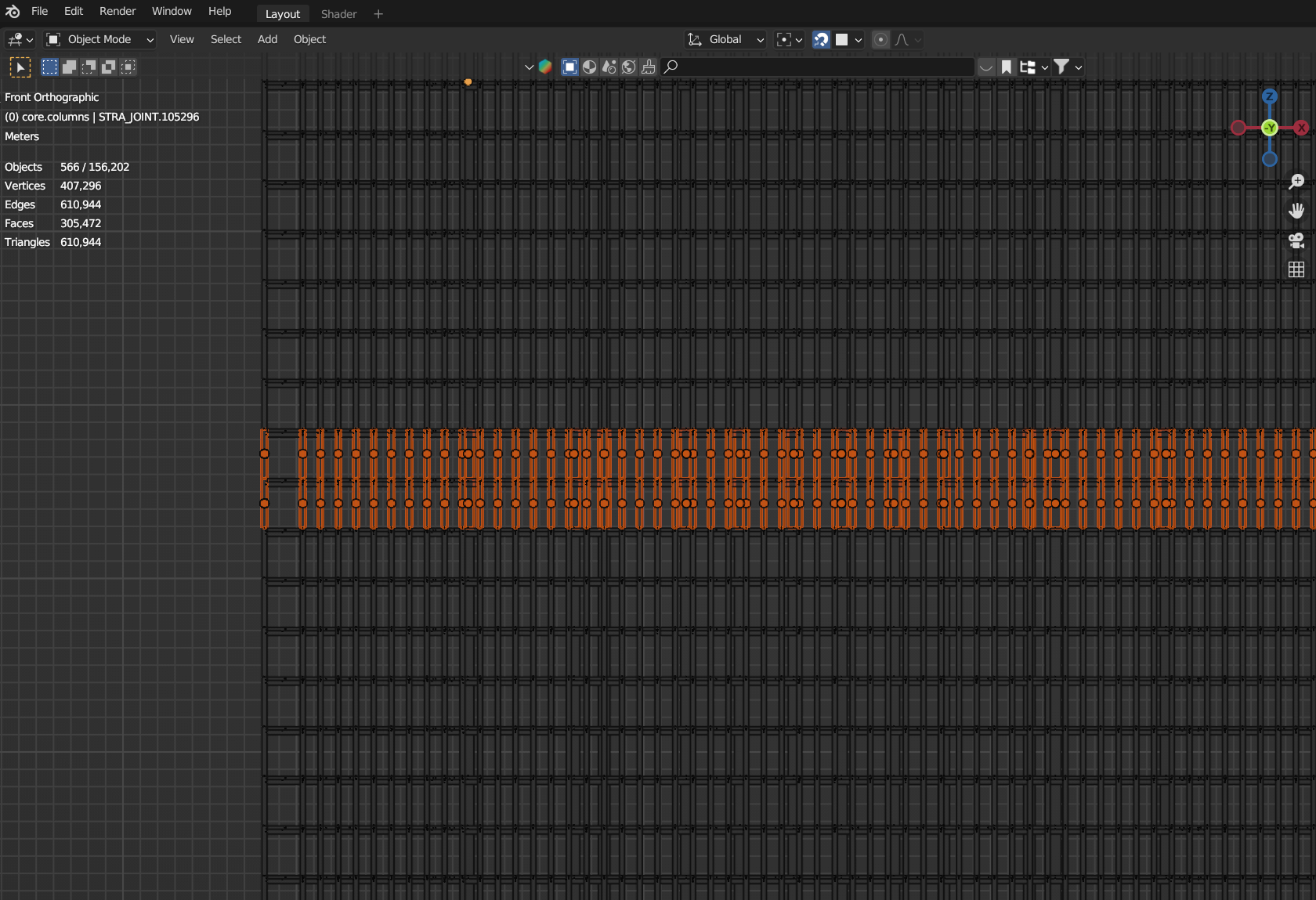Switch perspective/orthographic with grid icon

pyautogui.click(x=1296, y=269)
